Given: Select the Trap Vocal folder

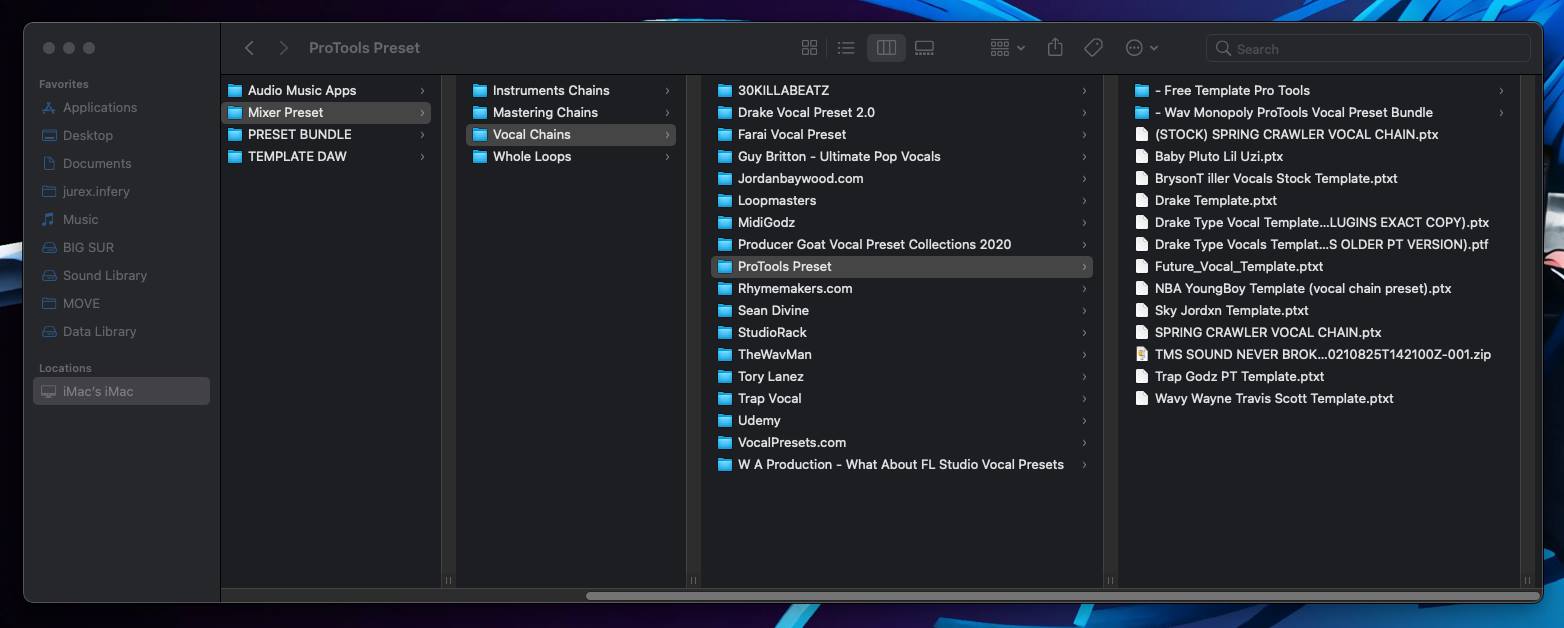Looking at the screenshot, I should 902,398.
